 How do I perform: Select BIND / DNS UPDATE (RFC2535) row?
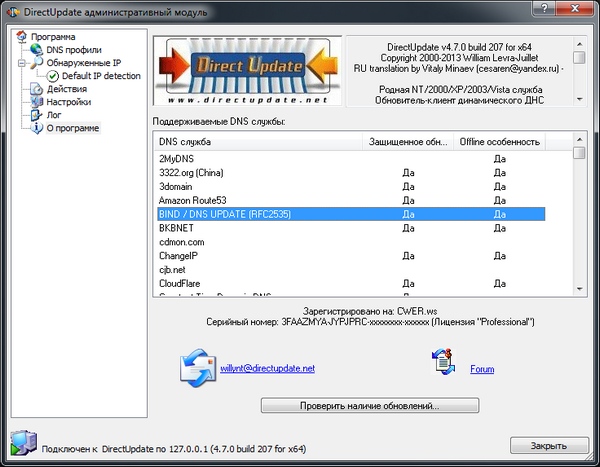click(351, 214)
